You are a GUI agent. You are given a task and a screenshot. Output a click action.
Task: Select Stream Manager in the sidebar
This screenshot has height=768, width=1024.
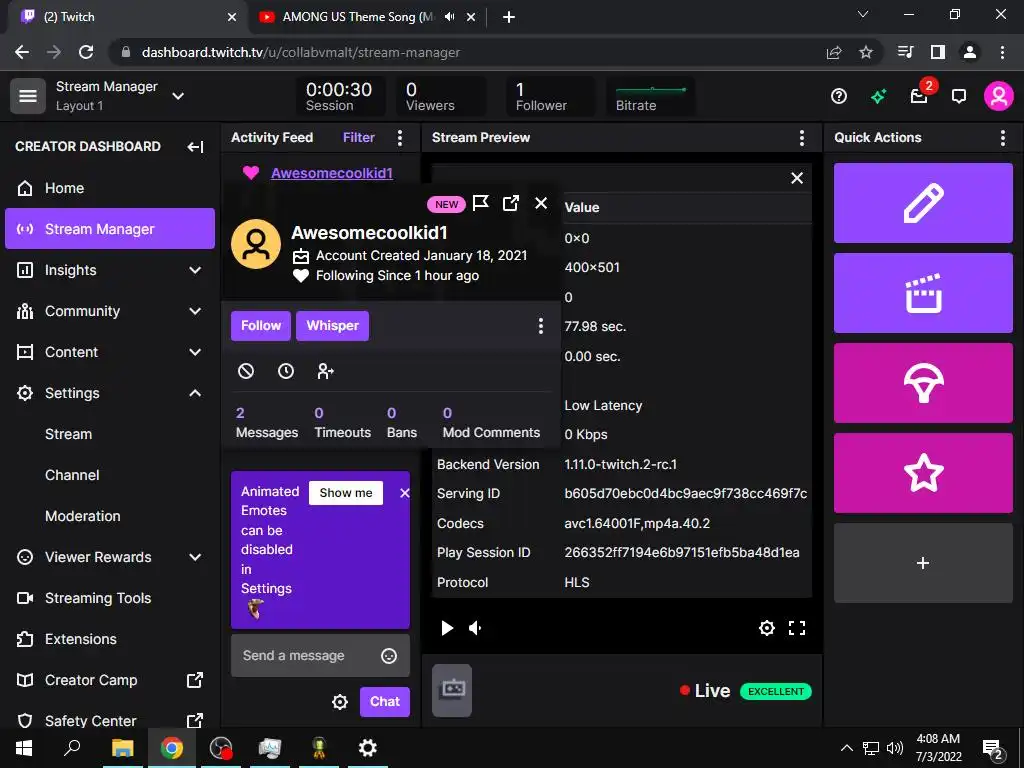coord(110,229)
